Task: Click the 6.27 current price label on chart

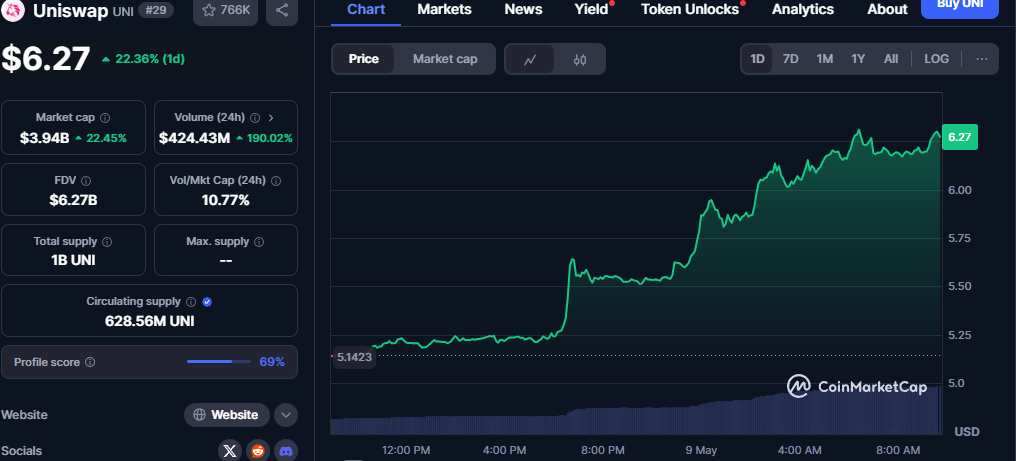Action: [x=959, y=137]
